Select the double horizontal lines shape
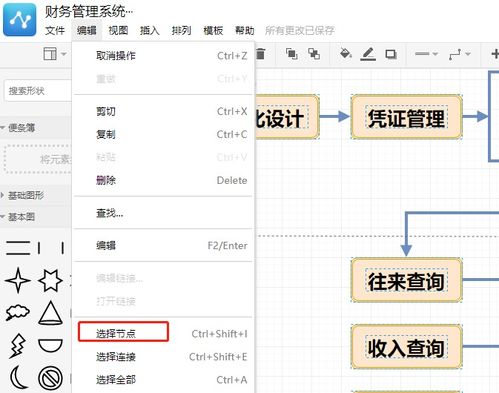The width and height of the screenshot is (499, 393). click(x=18, y=248)
